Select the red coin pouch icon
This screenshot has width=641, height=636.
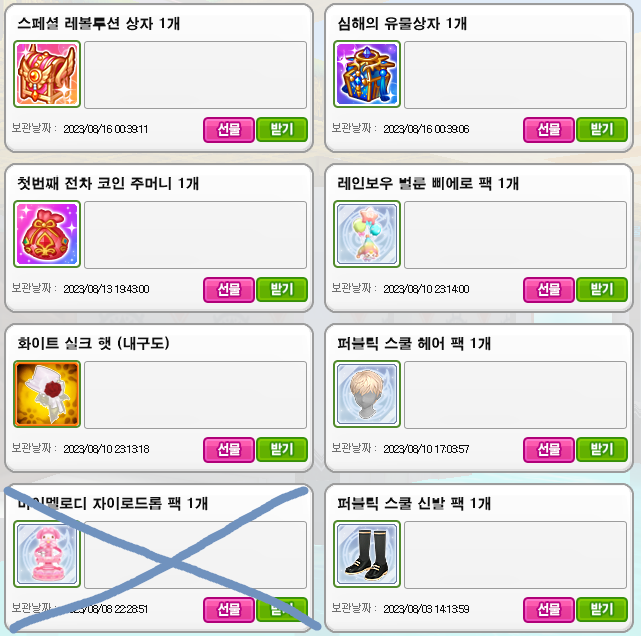(47, 234)
